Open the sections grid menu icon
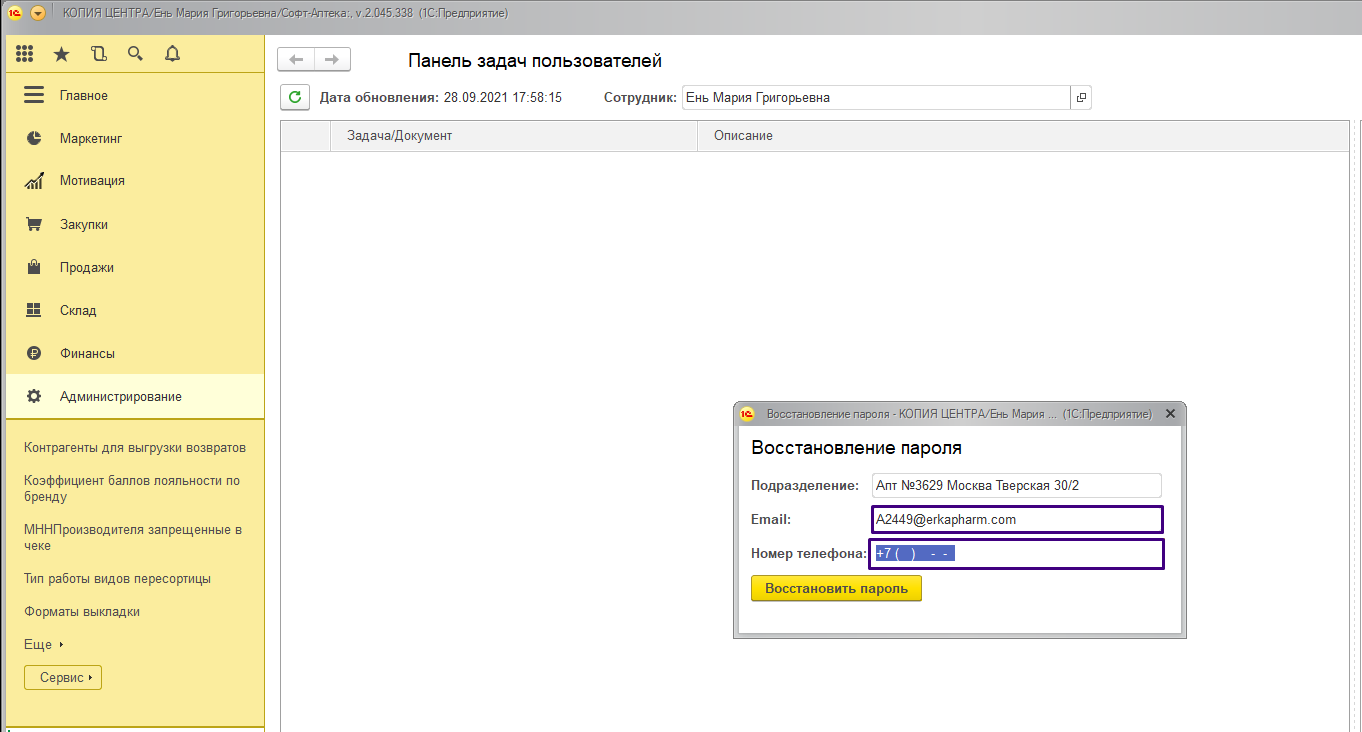The image size is (1362, 732). pyautogui.click(x=25, y=54)
